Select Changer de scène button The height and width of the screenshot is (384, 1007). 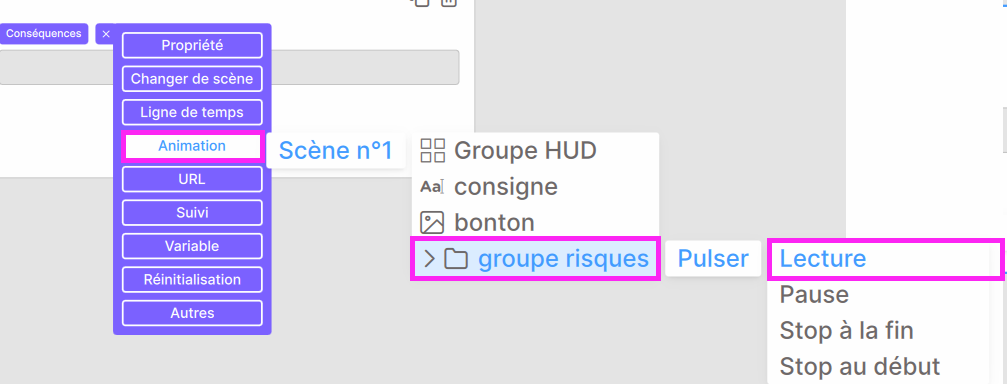(x=192, y=79)
